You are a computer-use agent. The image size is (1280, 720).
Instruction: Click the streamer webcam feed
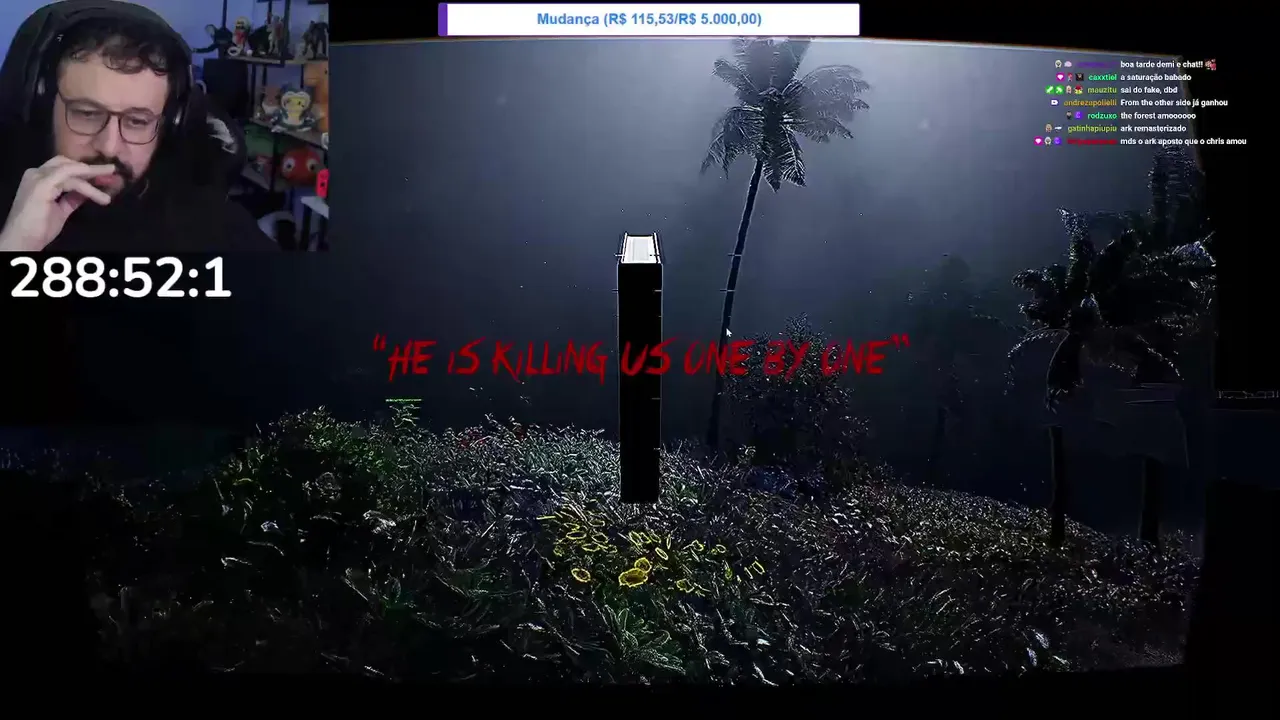coord(164,124)
